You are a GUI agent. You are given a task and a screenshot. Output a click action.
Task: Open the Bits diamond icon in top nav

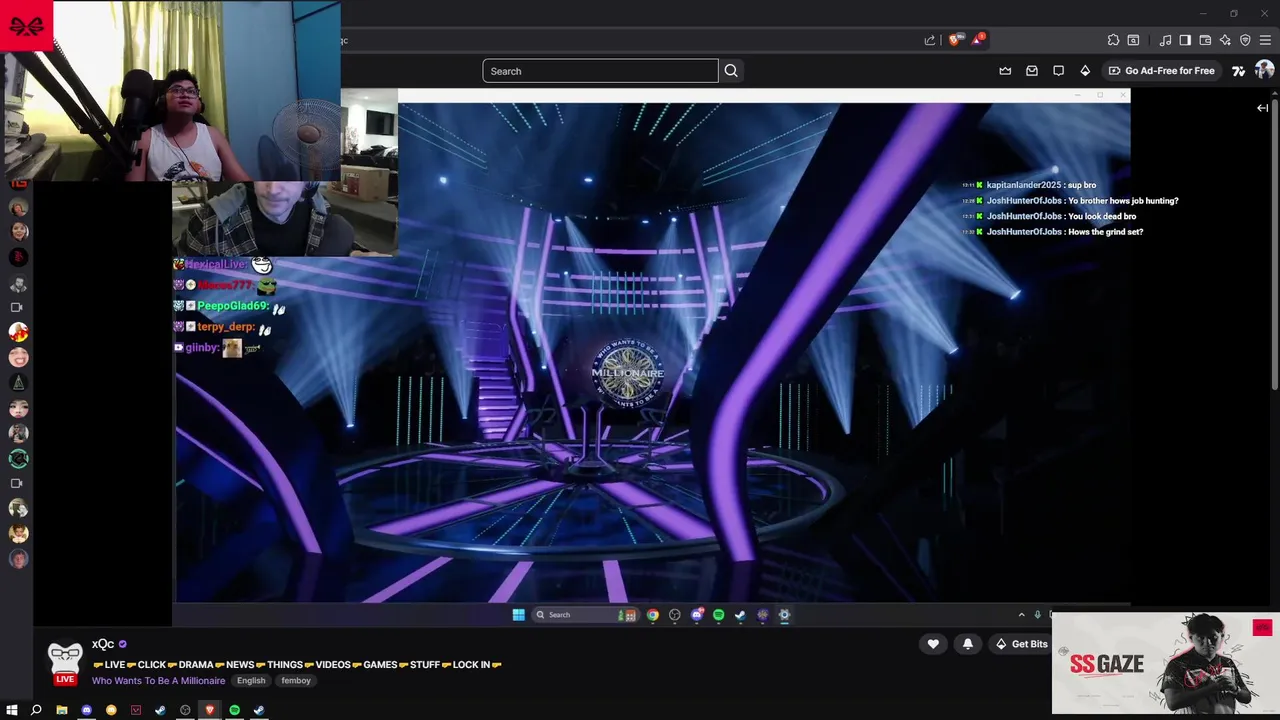point(1085,71)
